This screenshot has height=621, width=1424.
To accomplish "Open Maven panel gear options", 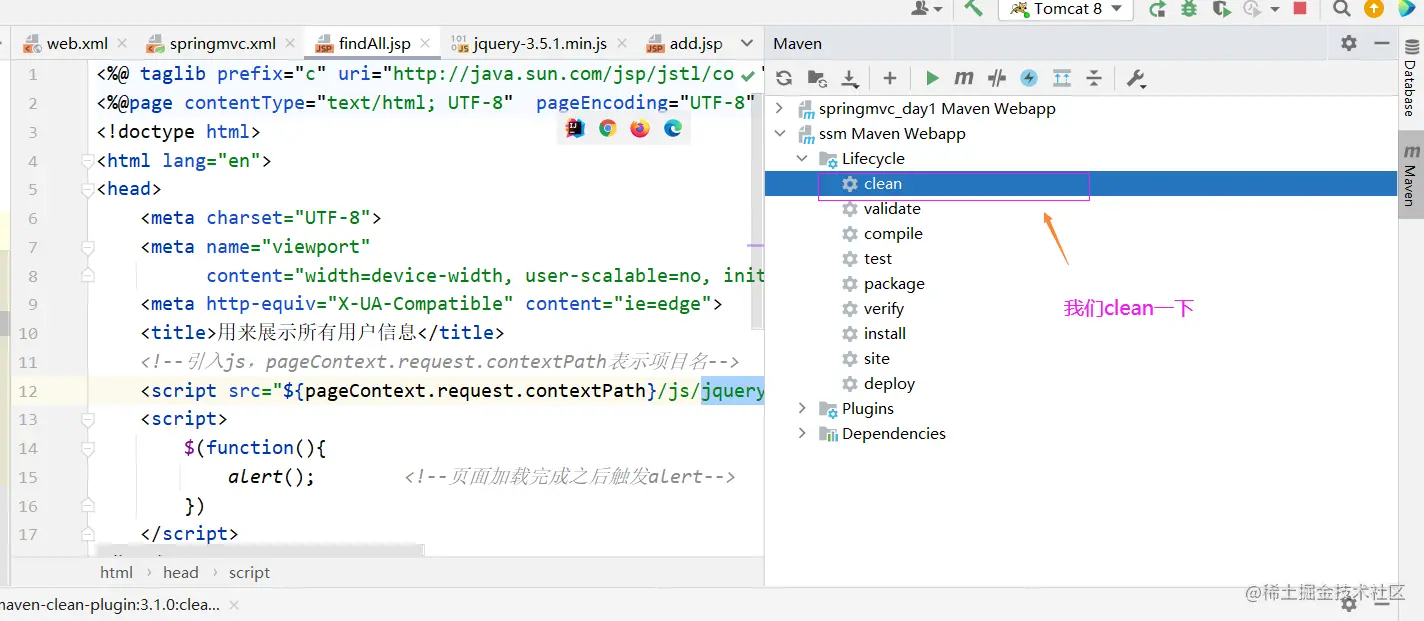I will 1349,43.
